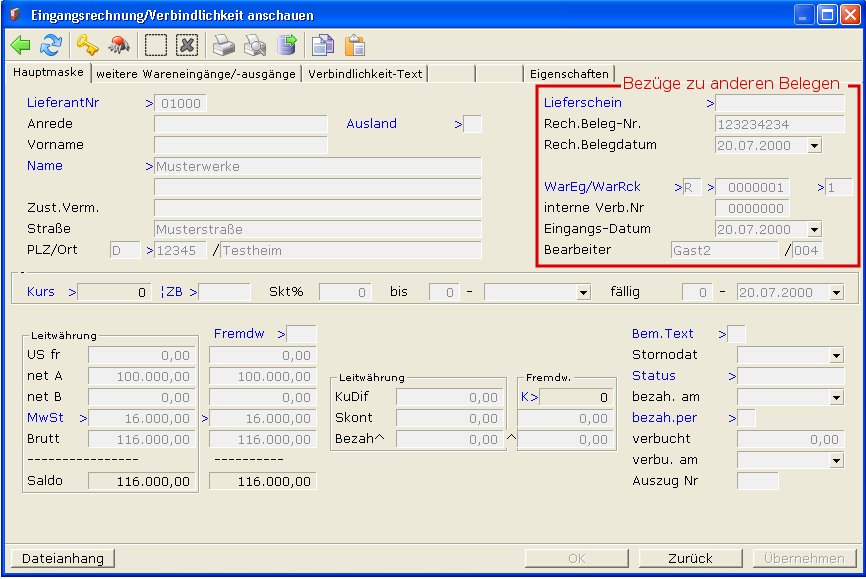Click the Dateianhang button
The image size is (866, 579).
click(62, 558)
